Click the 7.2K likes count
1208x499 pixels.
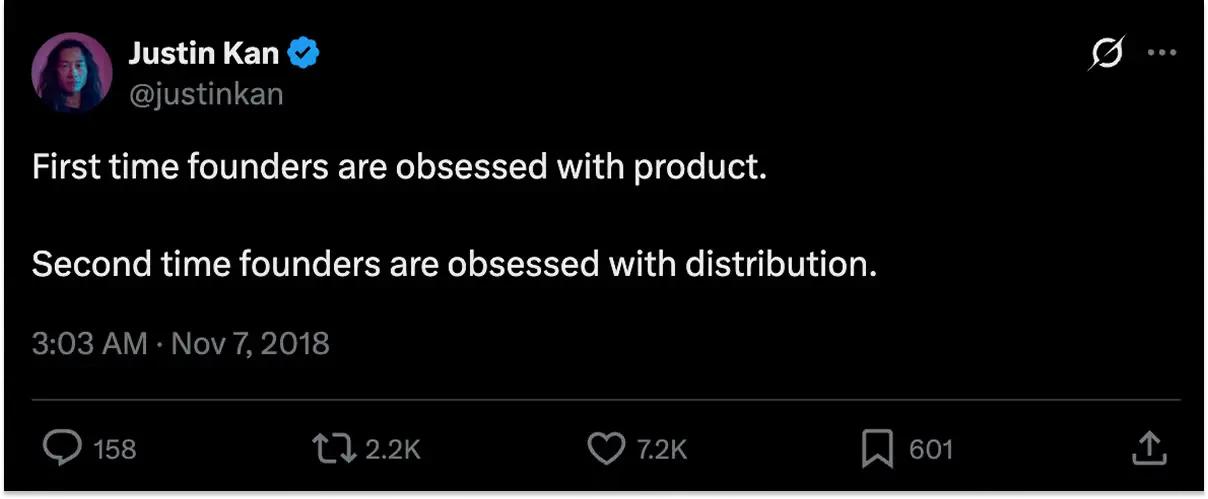point(662,450)
